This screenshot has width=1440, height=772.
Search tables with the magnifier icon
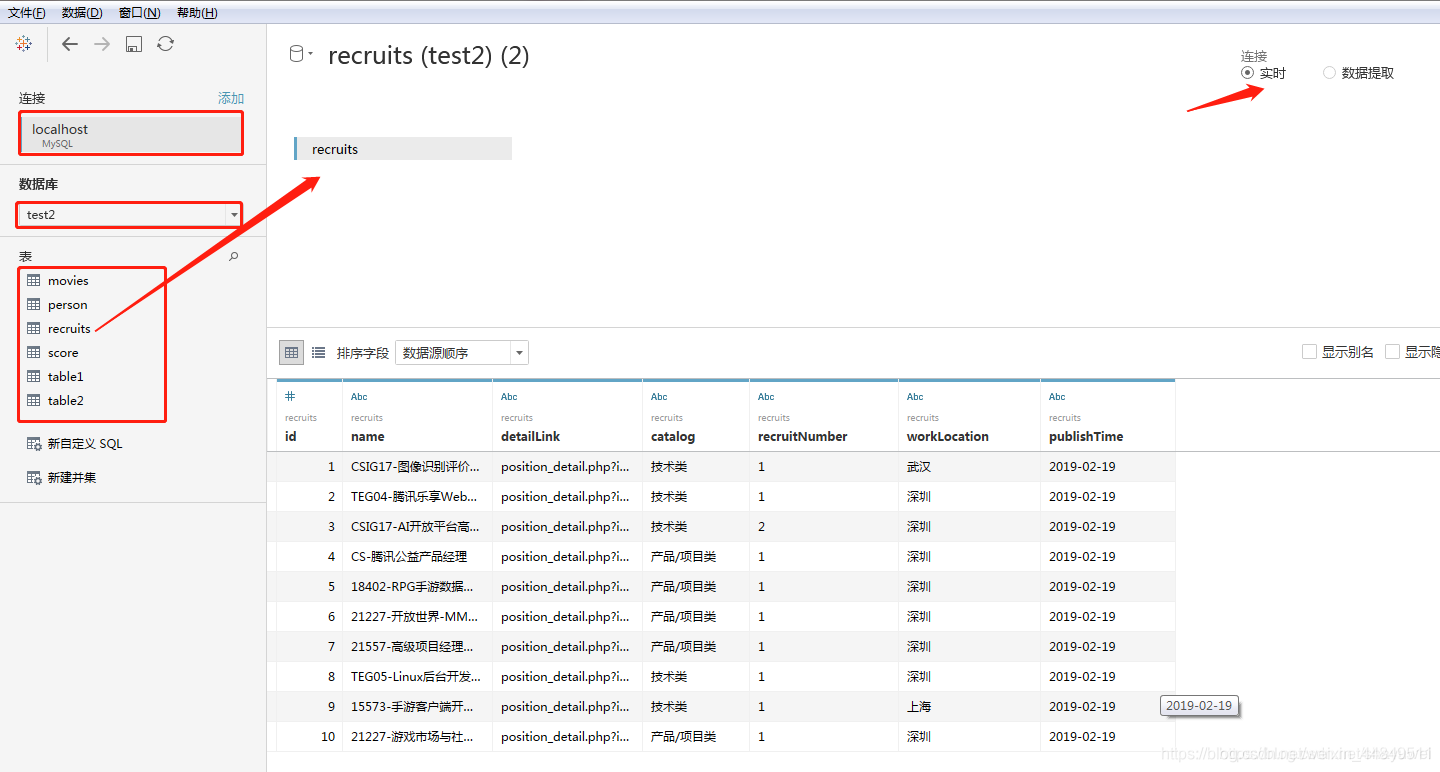[234, 257]
